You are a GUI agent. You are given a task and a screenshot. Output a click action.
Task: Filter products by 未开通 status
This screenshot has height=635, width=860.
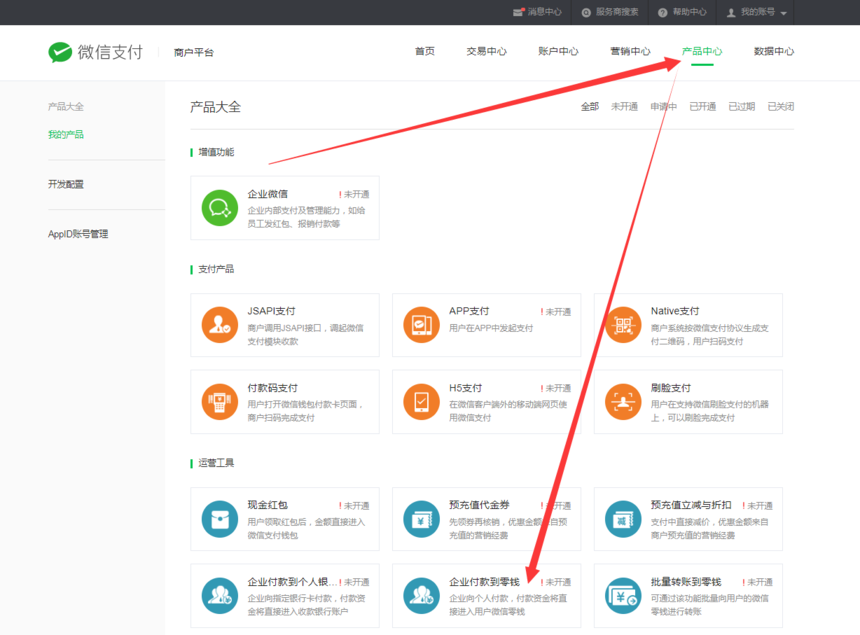pos(624,107)
